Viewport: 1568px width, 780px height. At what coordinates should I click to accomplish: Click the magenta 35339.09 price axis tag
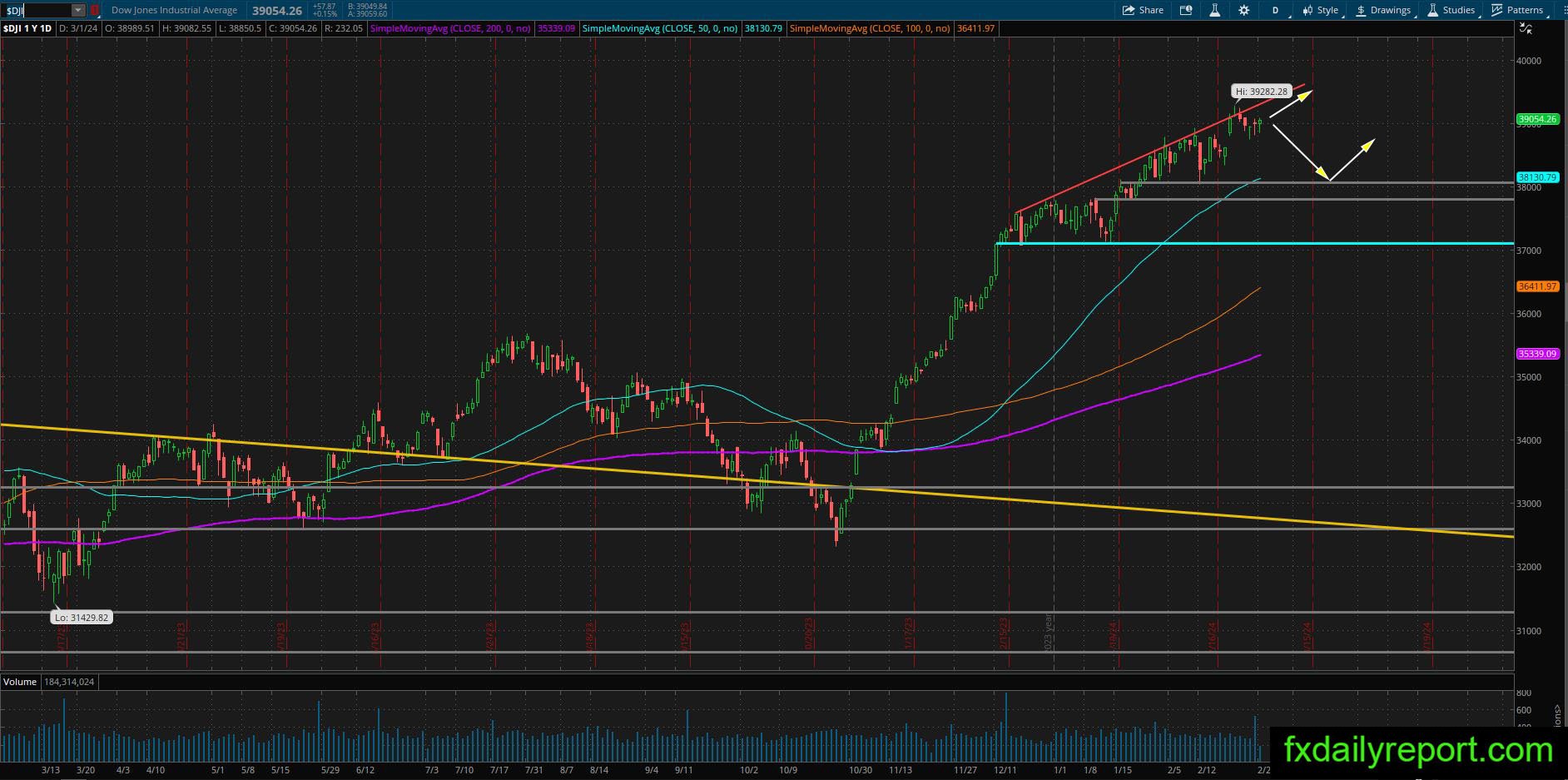[x=1537, y=354]
